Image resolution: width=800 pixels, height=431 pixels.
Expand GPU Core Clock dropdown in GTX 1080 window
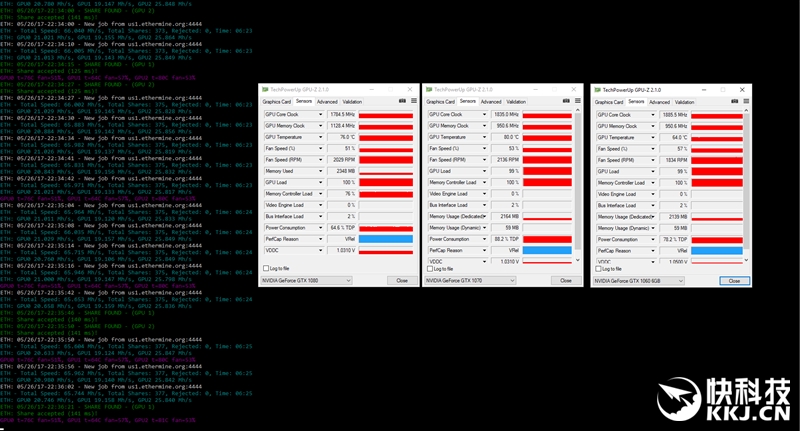click(x=320, y=115)
